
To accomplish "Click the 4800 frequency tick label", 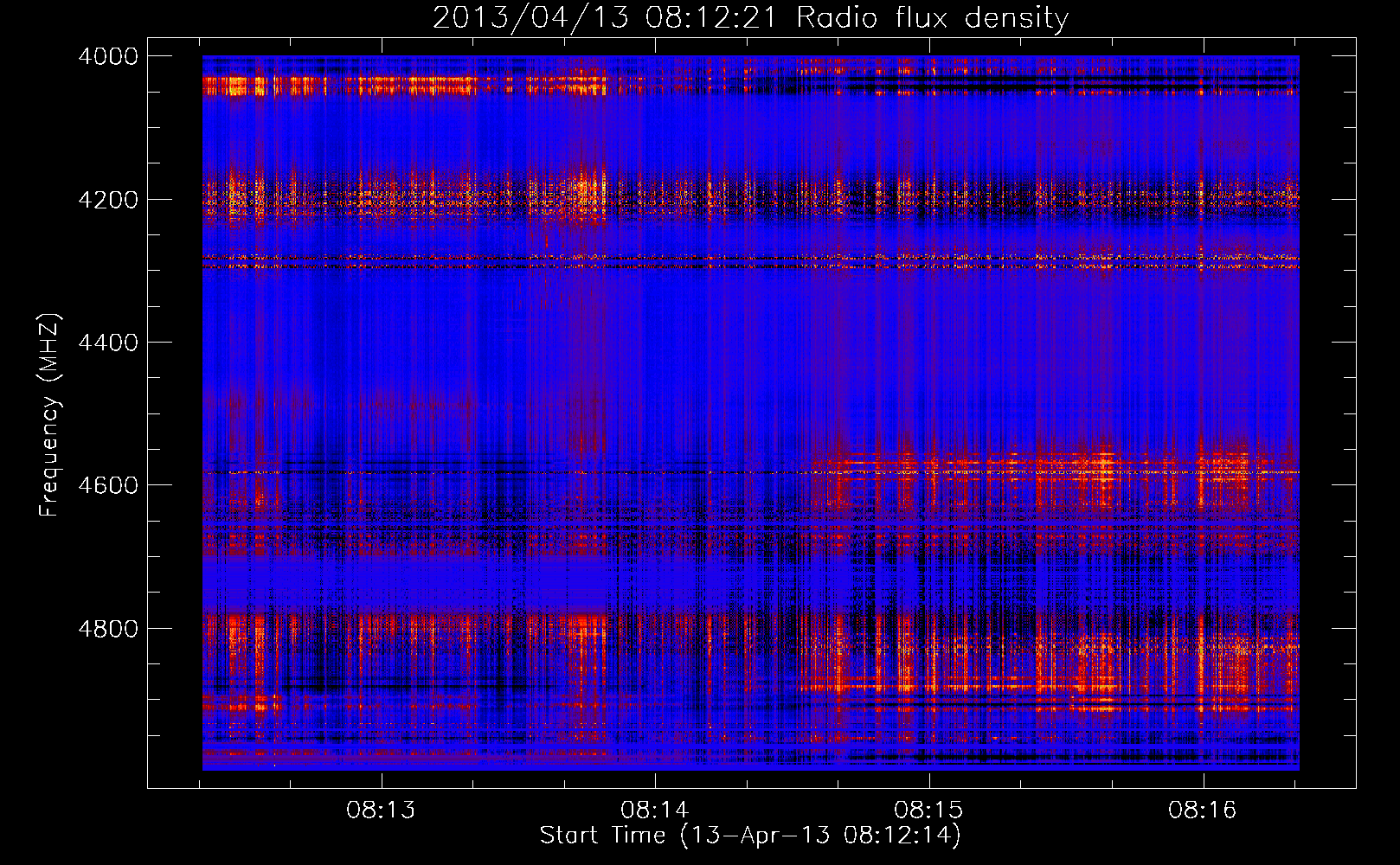I will pos(108,629).
